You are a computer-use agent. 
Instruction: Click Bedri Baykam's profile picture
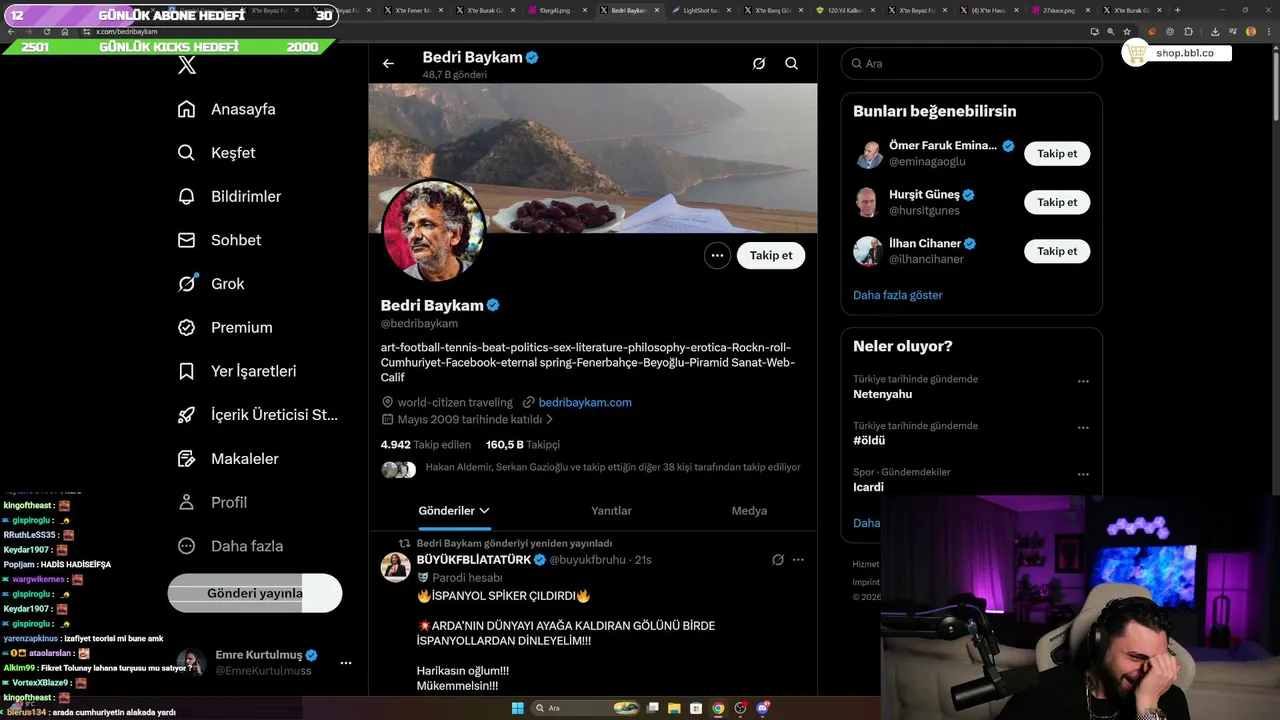[x=433, y=231]
